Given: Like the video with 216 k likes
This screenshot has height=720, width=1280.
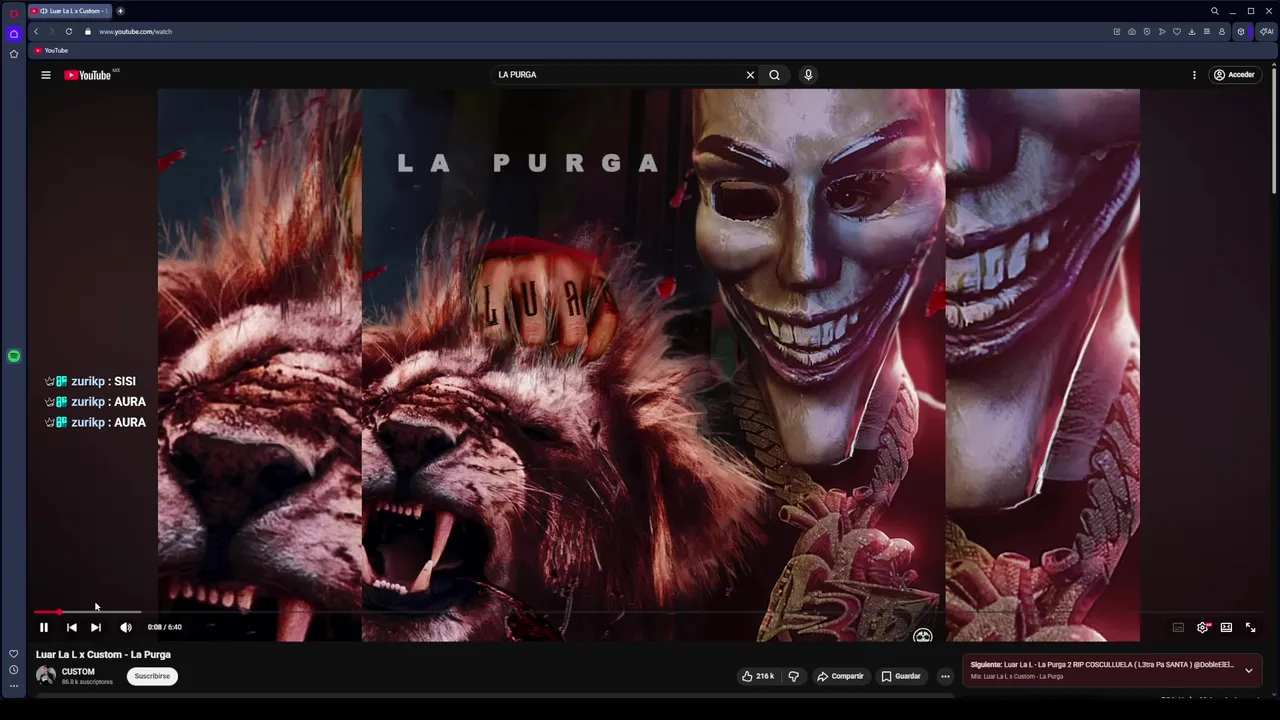Looking at the screenshot, I should coord(757,676).
